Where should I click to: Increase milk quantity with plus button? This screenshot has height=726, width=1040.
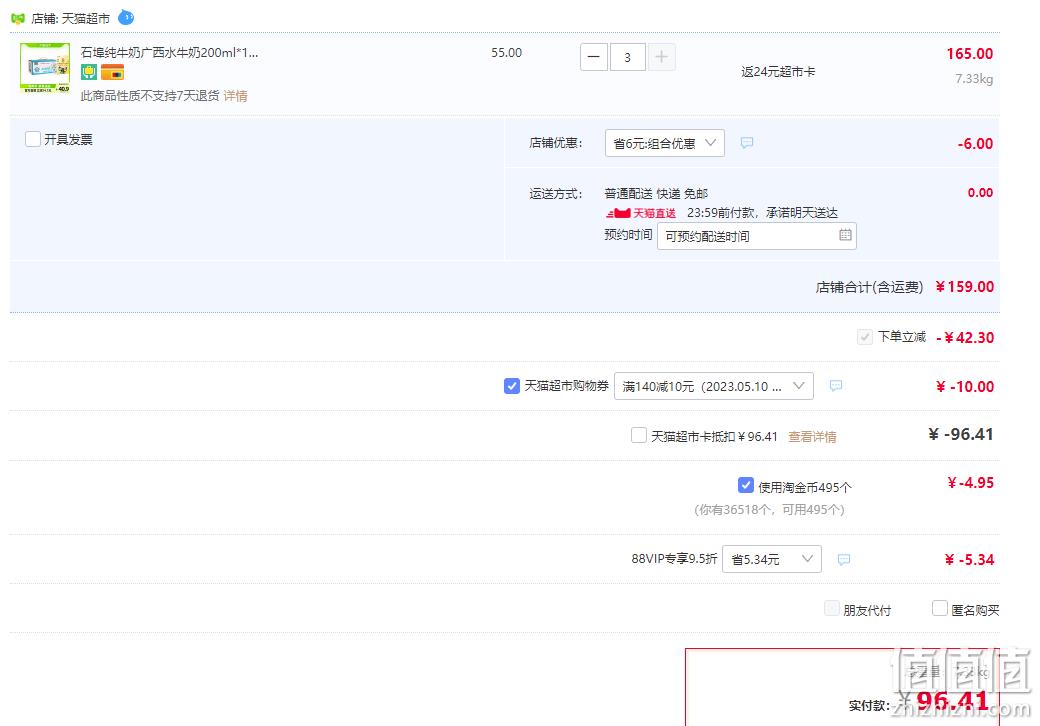pyautogui.click(x=661, y=57)
